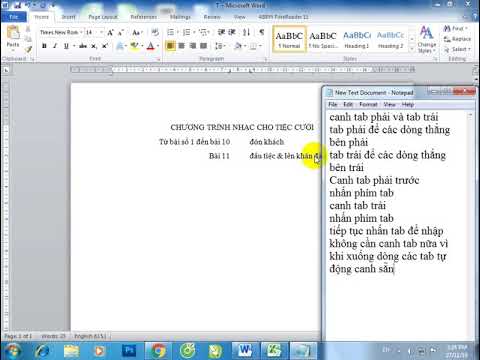Toggle Bold formatting
480x360 pixels.
[x=44, y=46]
